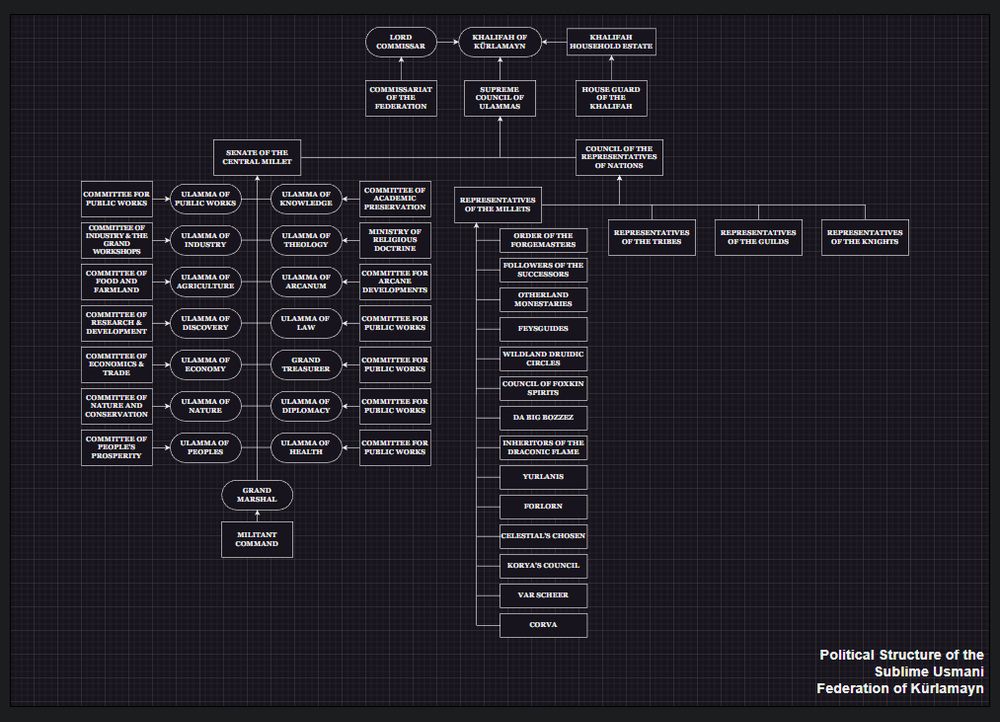Screen dimensions: 1000x722
Task: Click the Khalifah of Kürlamayn node
Action: coord(499,42)
